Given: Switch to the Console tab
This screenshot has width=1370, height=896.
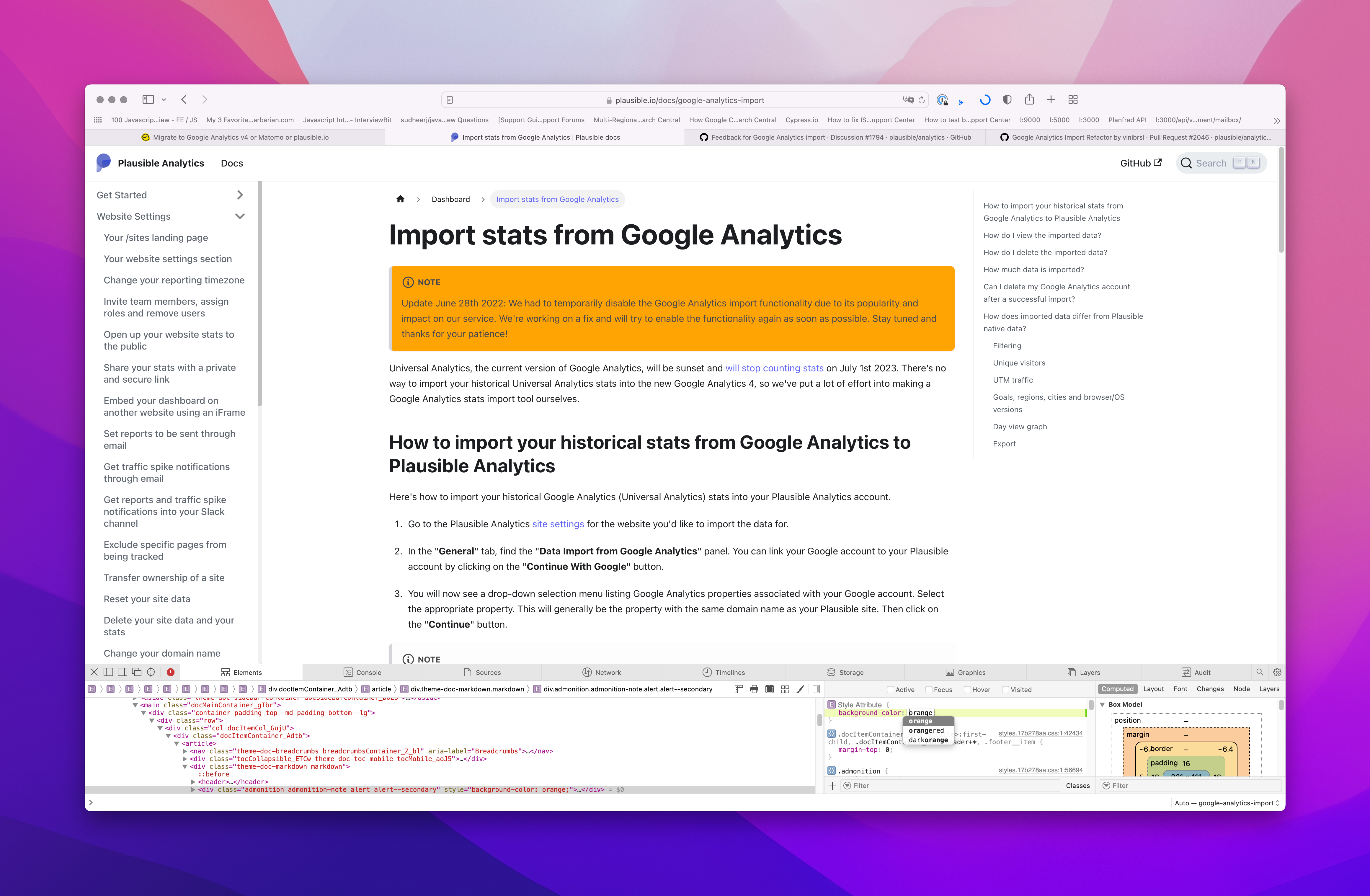Looking at the screenshot, I should [x=362, y=672].
